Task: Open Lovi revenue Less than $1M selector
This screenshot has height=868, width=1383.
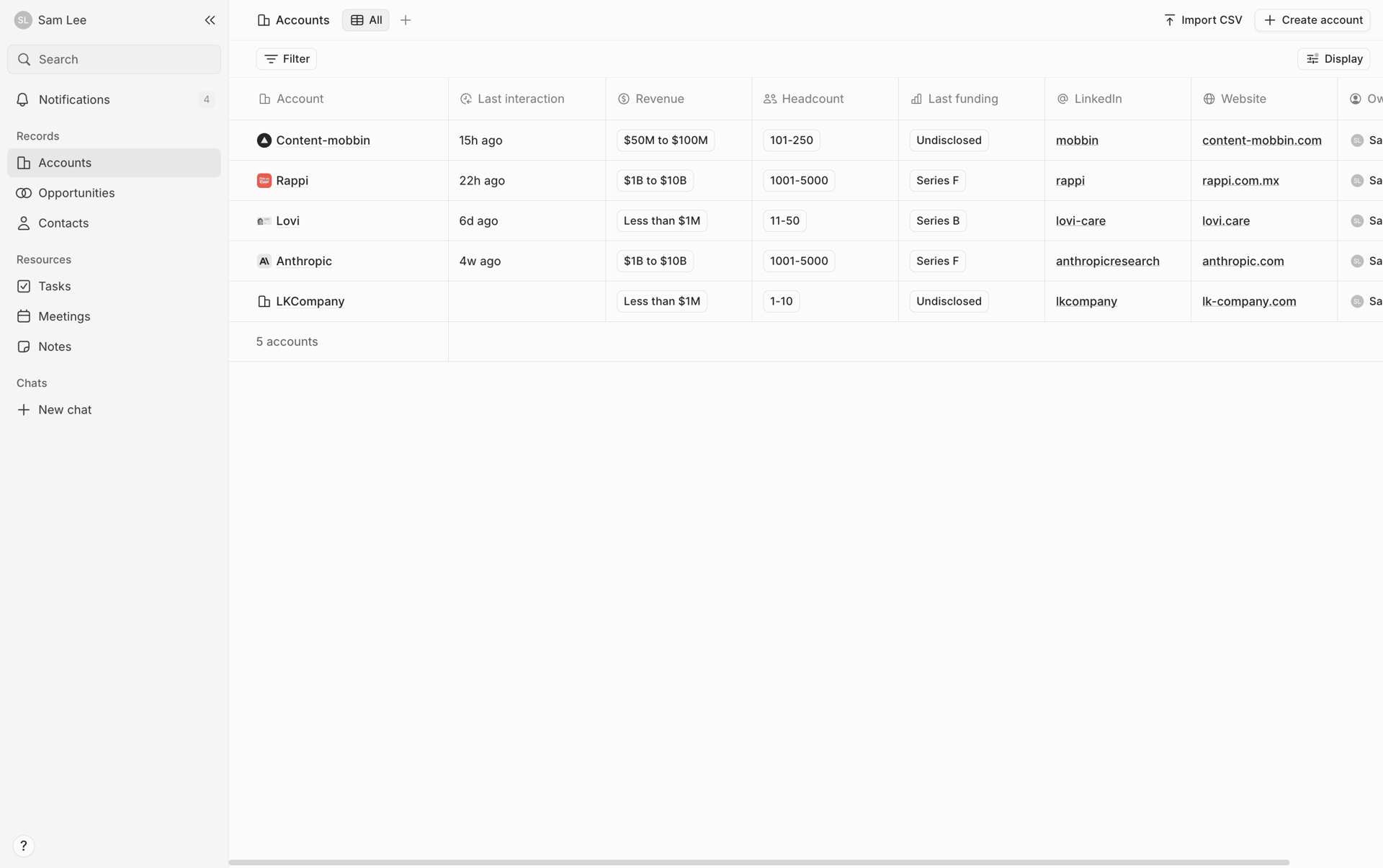Action: point(662,221)
